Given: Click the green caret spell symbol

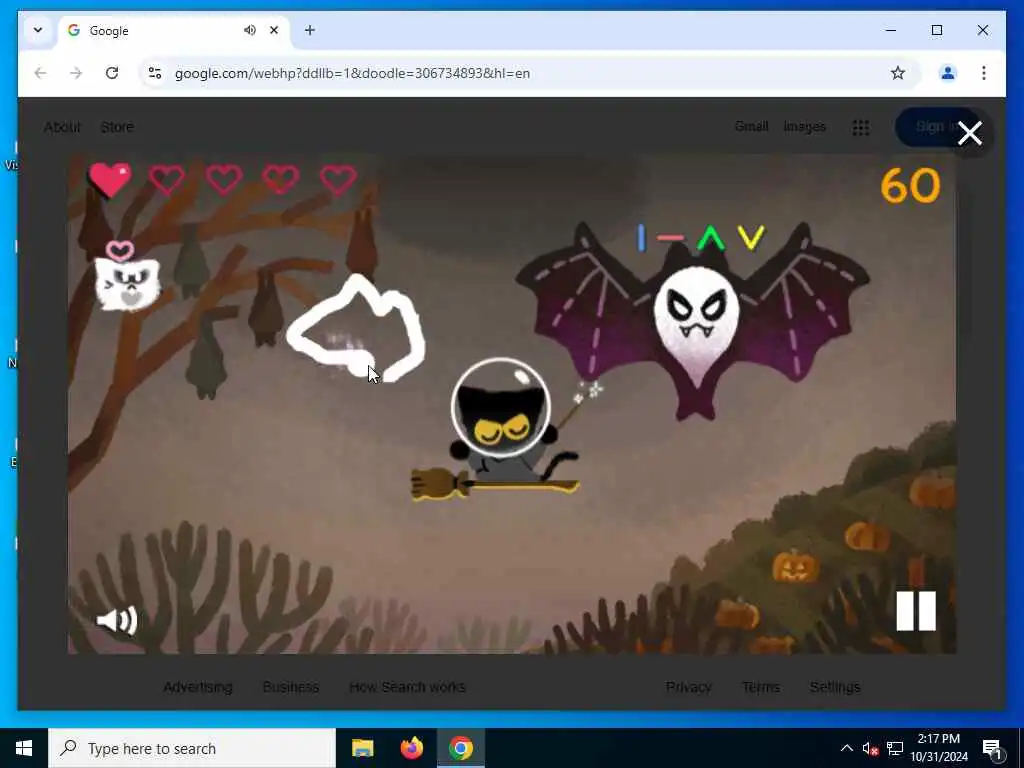Looking at the screenshot, I should (711, 238).
